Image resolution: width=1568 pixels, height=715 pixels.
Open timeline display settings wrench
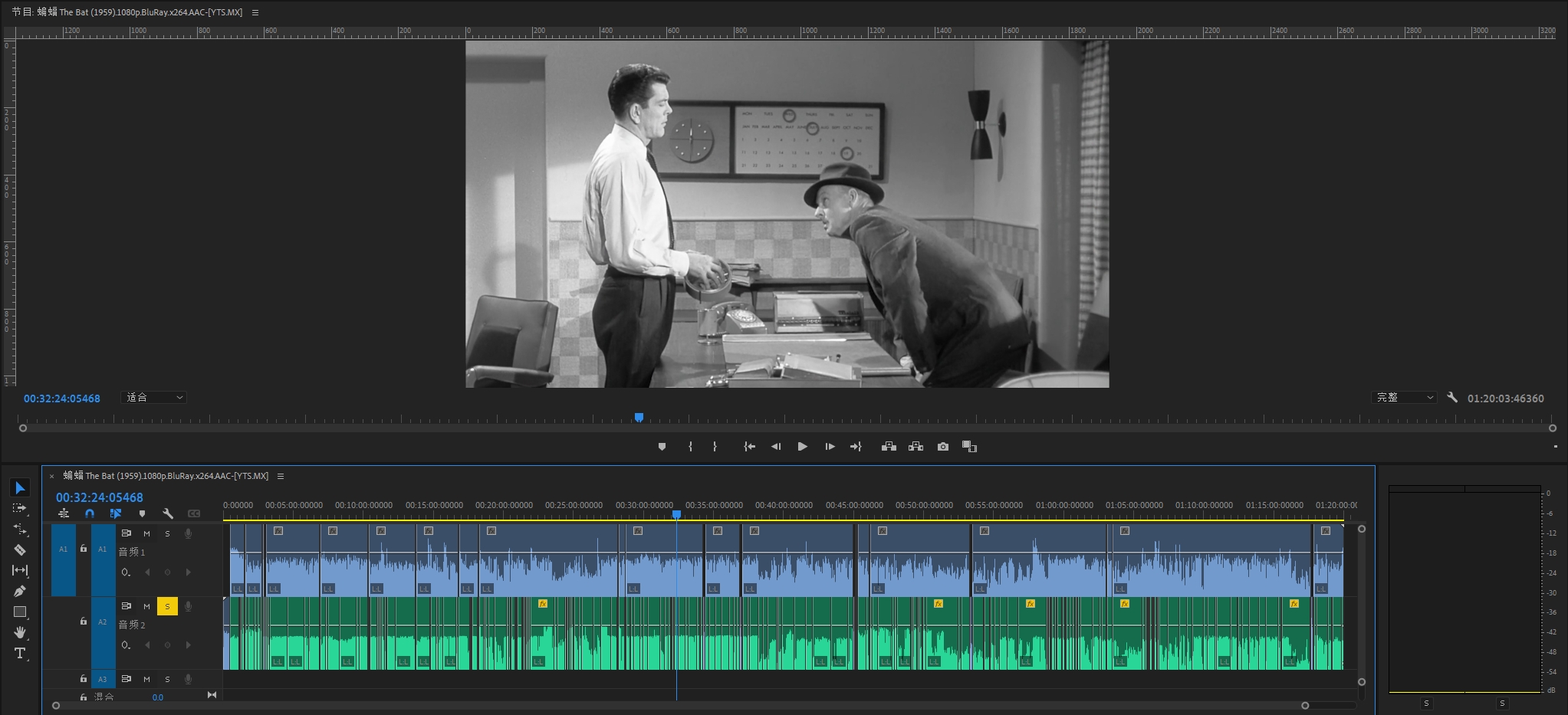pyautogui.click(x=168, y=513)
